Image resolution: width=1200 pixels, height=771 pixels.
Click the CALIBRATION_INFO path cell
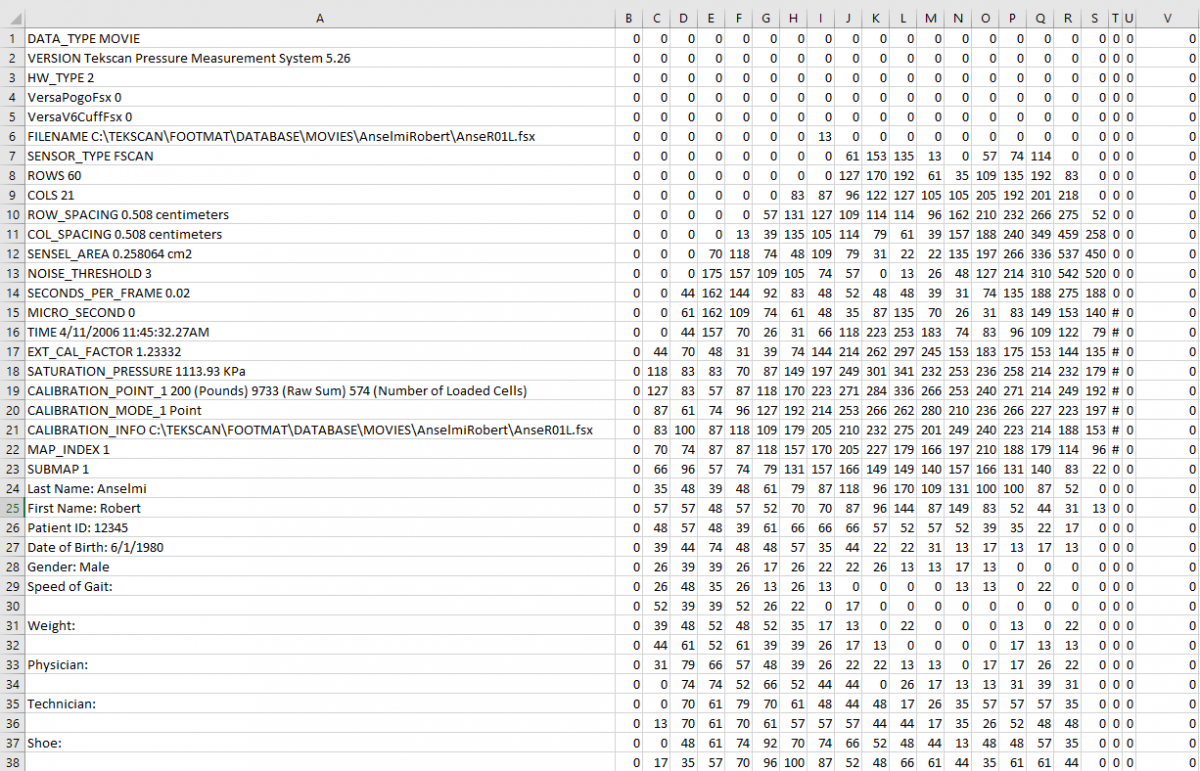click(x=319, y=429)
